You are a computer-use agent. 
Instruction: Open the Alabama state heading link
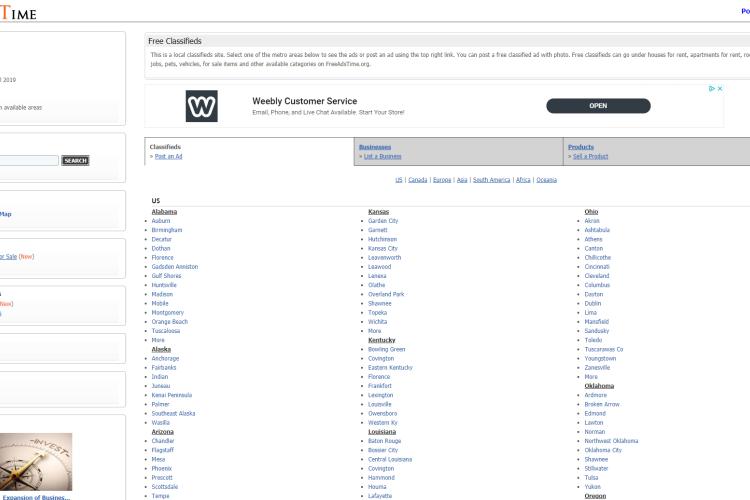[164, 211]
